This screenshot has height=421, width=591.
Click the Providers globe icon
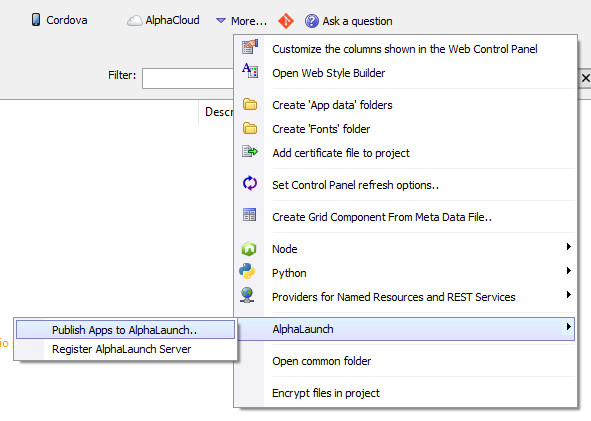click(247, 295)
